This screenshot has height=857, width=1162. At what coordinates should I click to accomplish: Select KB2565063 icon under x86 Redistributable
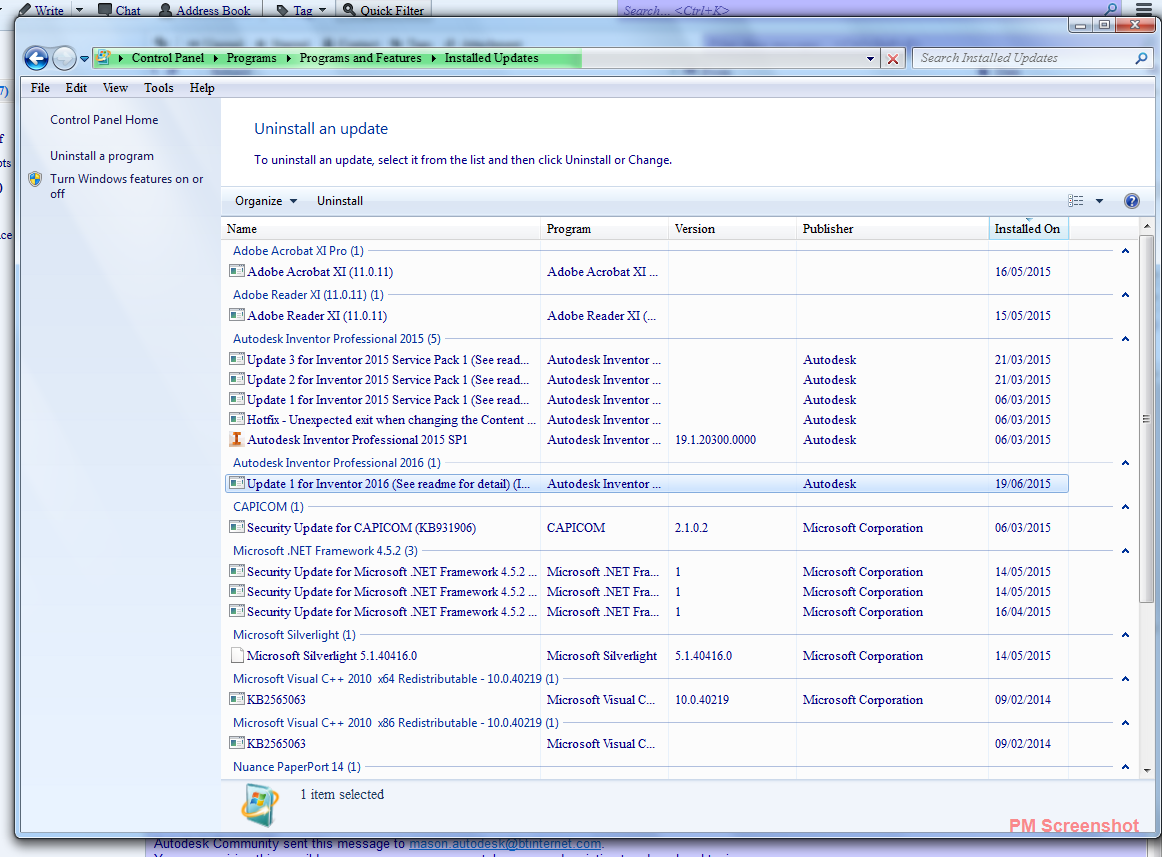236,743
